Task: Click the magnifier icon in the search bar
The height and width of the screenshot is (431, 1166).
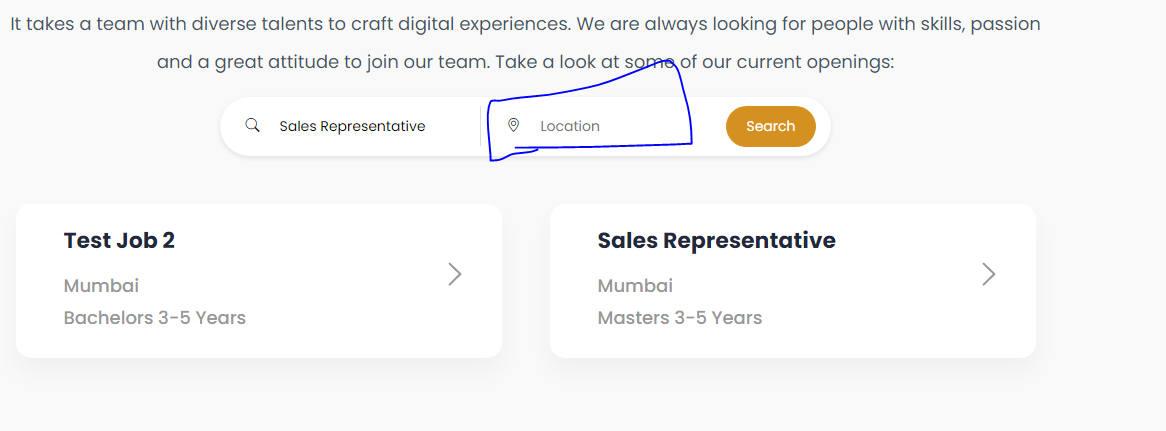Action: tap(253, 126)
